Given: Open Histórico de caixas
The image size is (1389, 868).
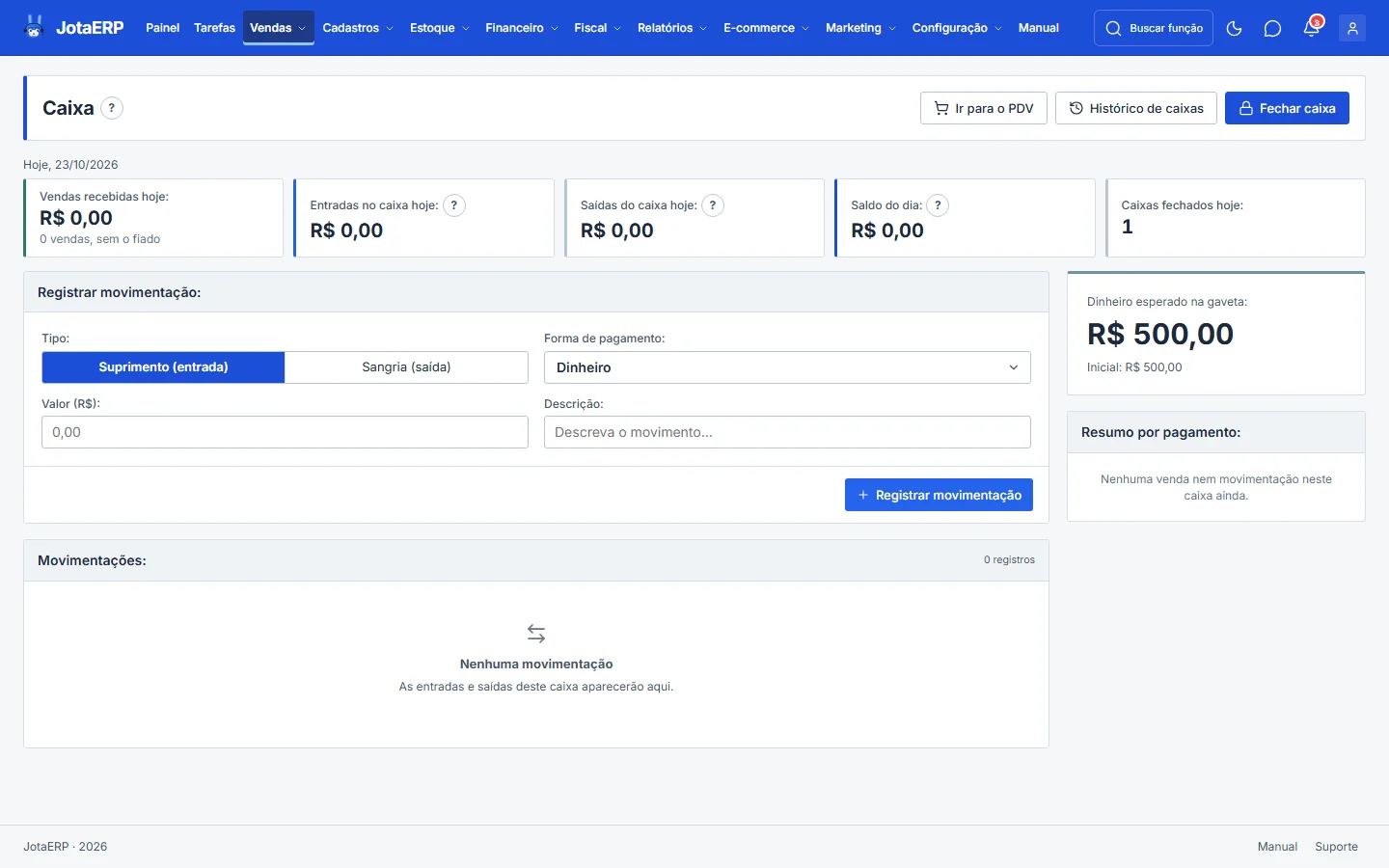Looking at the screenshot, I should [x=1136, y=108].
